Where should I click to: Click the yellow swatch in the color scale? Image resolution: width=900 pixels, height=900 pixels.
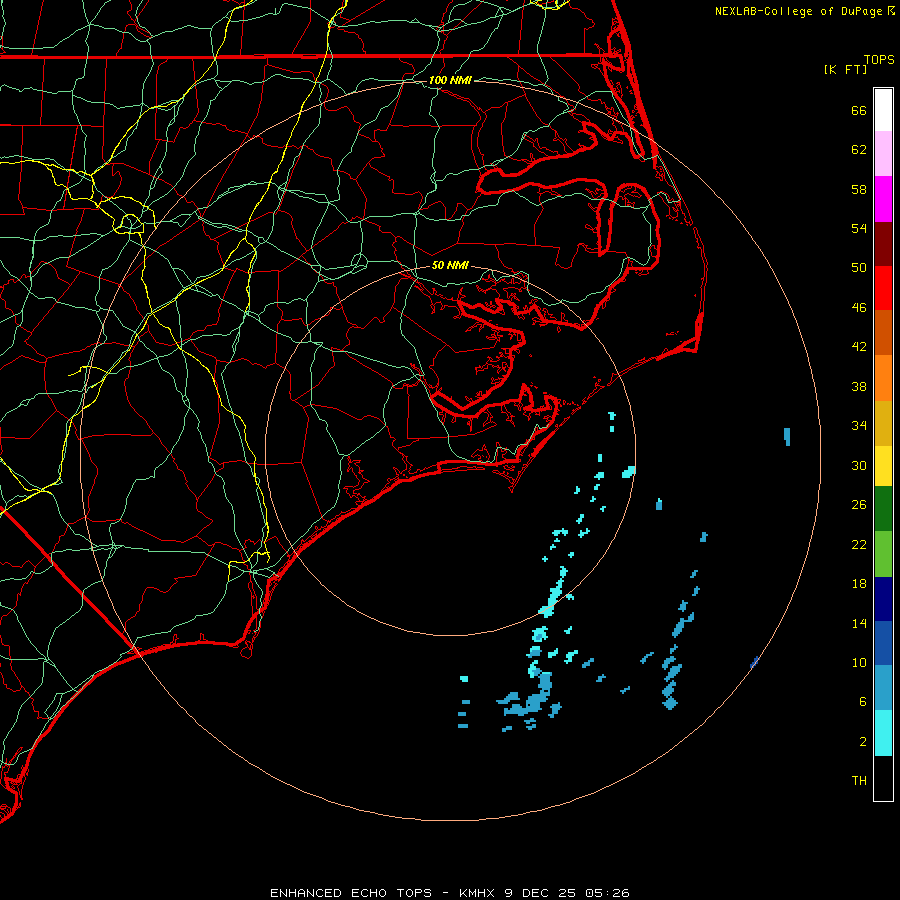click(883, 466)
